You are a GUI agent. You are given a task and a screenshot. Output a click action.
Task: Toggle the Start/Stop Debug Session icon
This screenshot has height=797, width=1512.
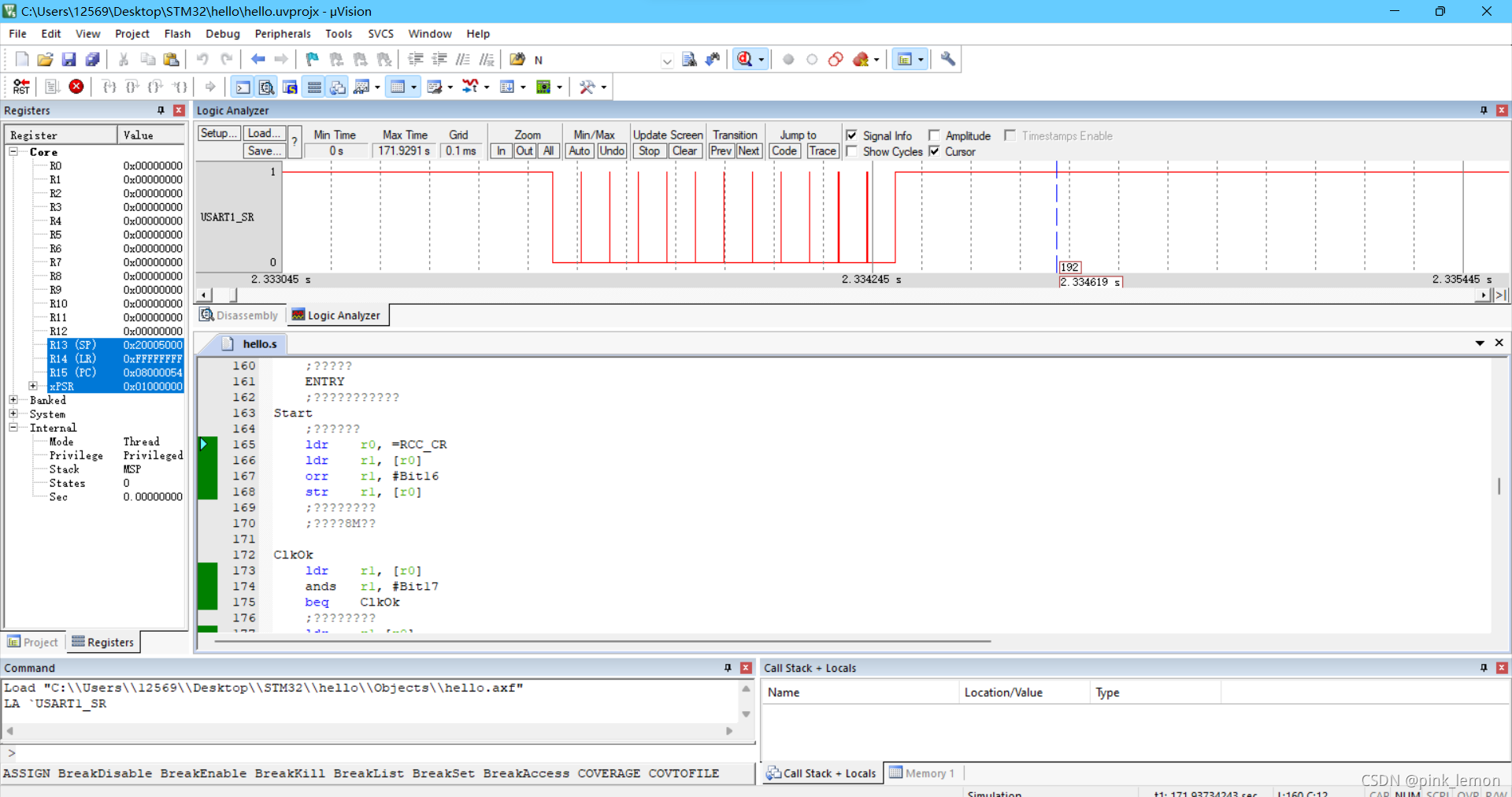(x=744, y=59)
